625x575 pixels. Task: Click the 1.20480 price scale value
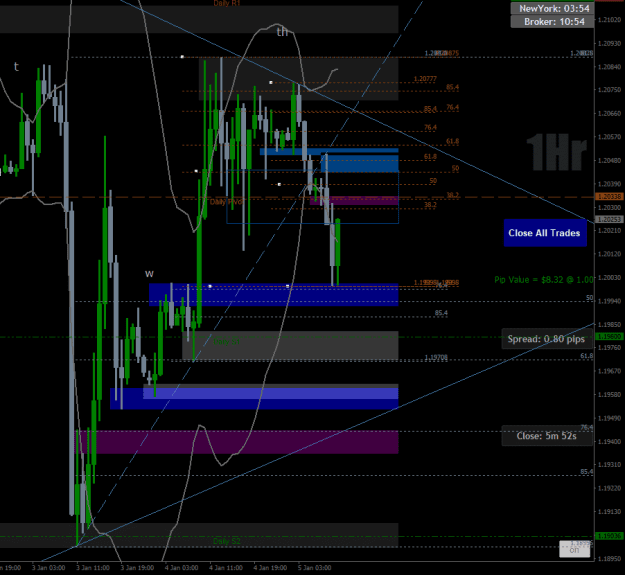click(x=609, y=160)
